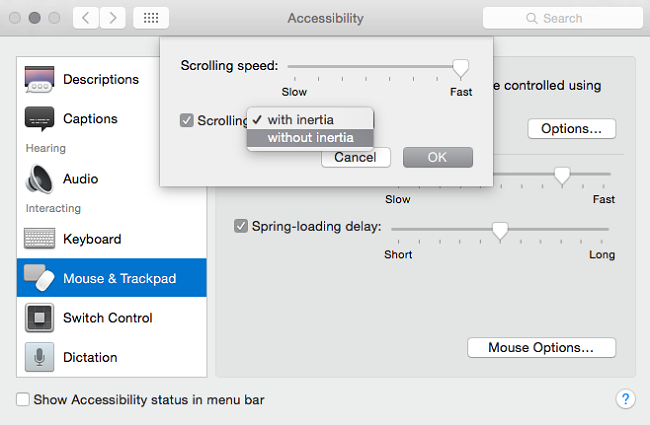Focus the Search field
This screenshot has width=650, height=425.
[x=563, y=18]
